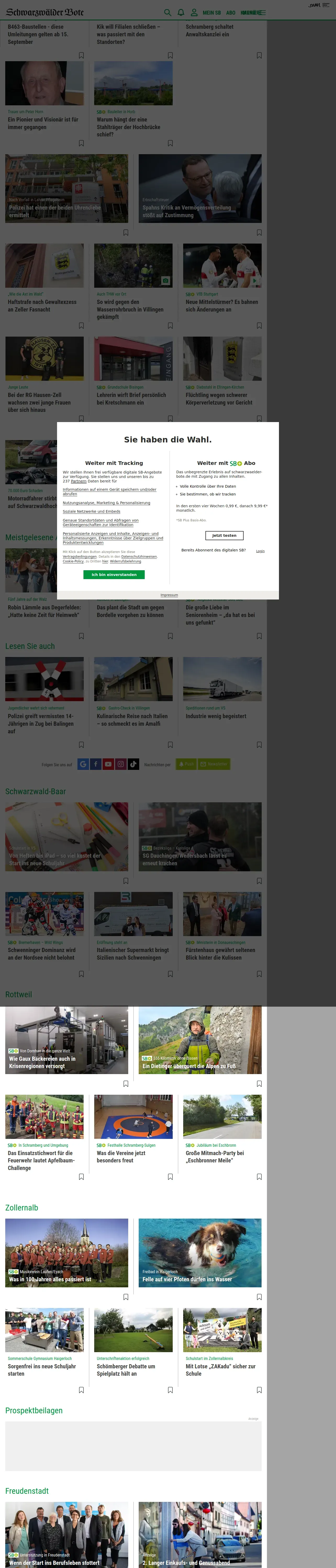Bookmark the Wasserrohrbruch Villingen article

pyautogui.click(x=170, y=326)
